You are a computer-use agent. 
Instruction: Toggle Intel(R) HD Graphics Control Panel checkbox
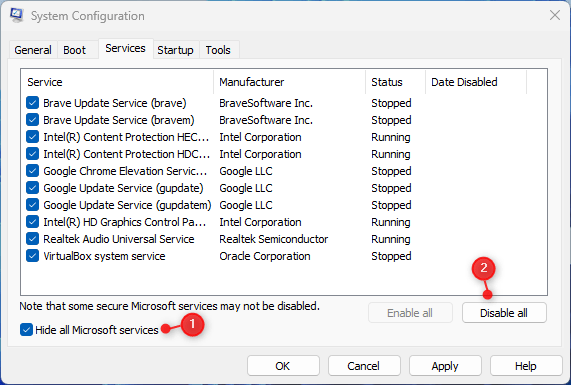click(32, 222)
